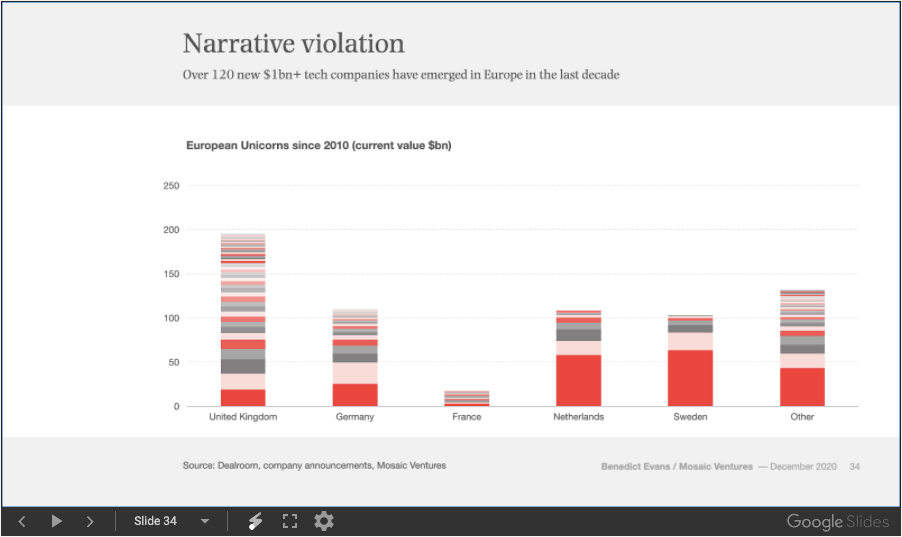Click the Netherlands bar's large red segment

[x=579, y=381]
